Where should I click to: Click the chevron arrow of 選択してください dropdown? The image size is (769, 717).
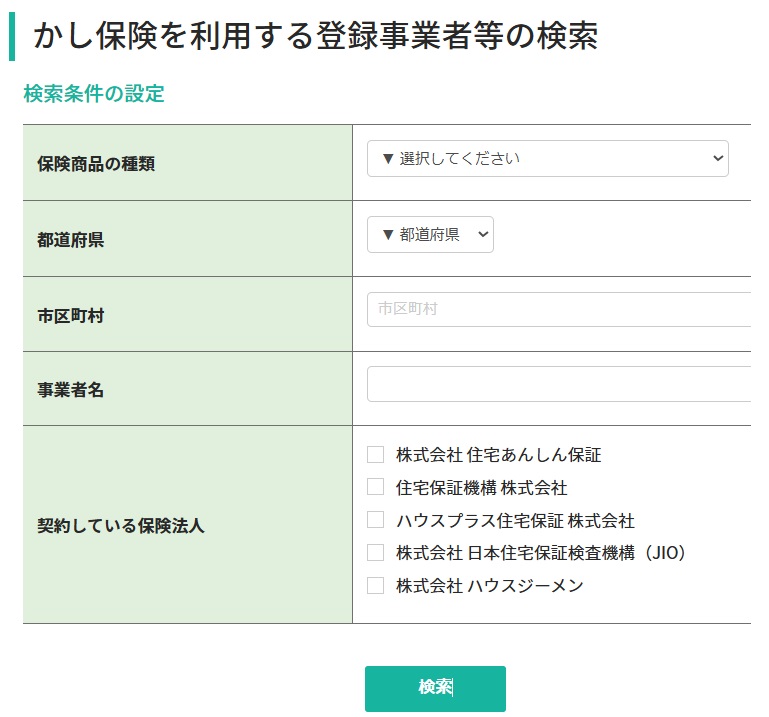[716, 159]
